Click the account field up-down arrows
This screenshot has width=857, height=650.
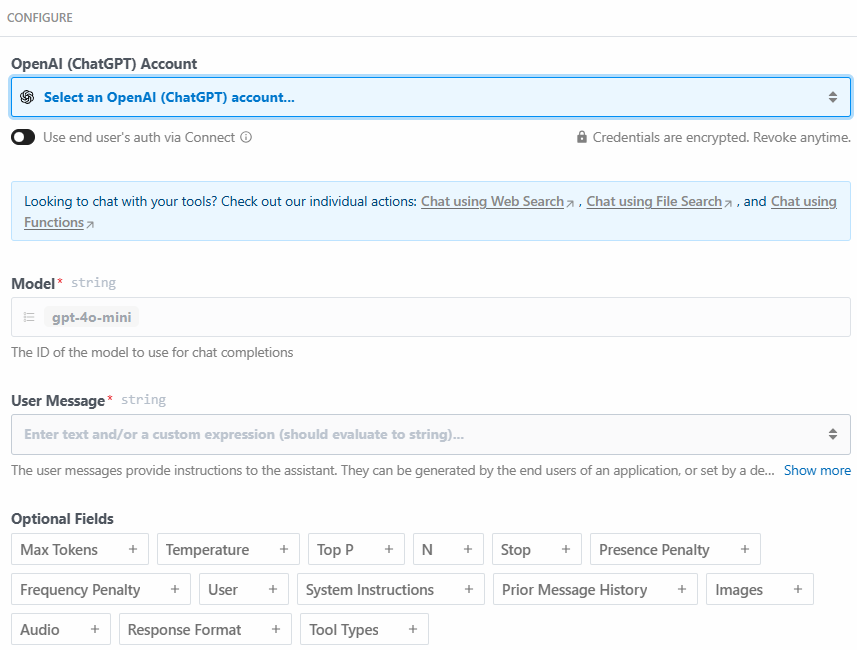pos(832,97)
